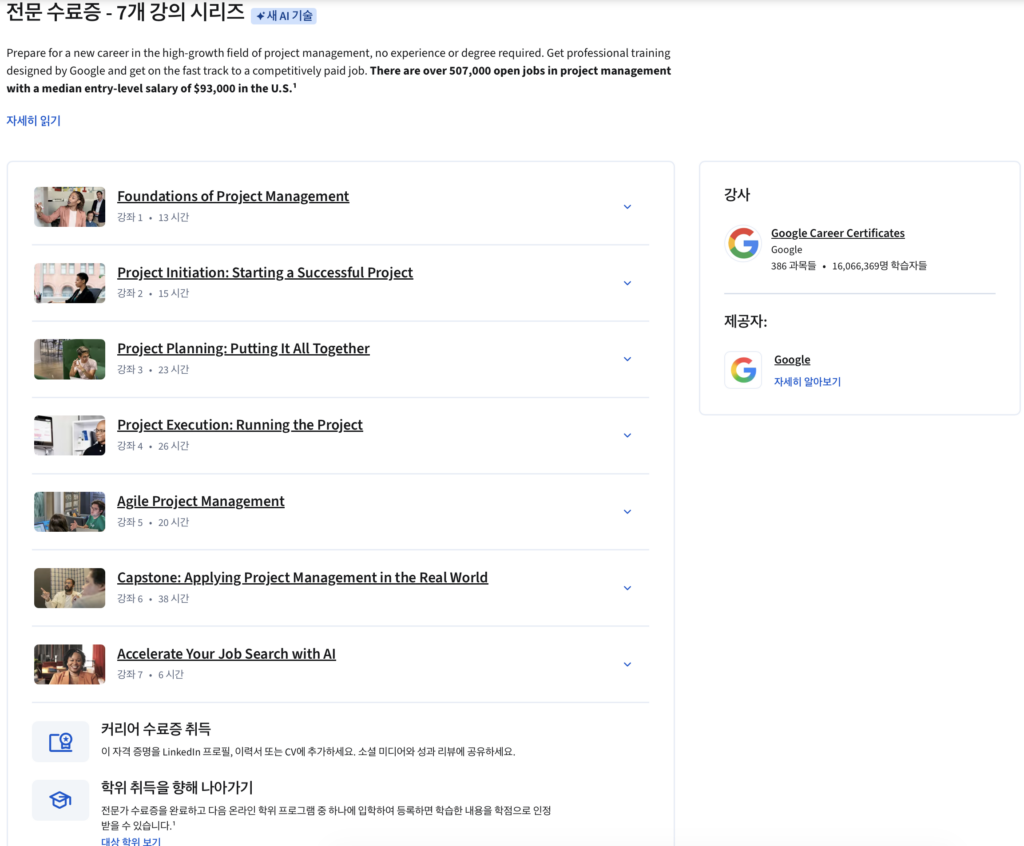Click Google logo in the 제공자 section
1024x846 pixels.
pyautogui.click(x=743, y=370)
